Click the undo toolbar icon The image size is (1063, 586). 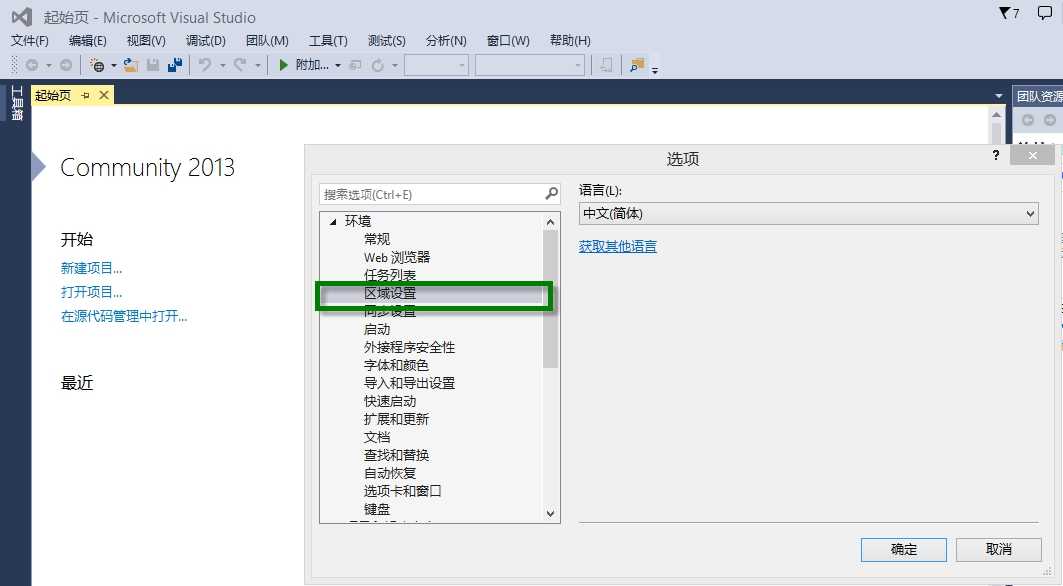pyautogui.click(x=204, y=65)
